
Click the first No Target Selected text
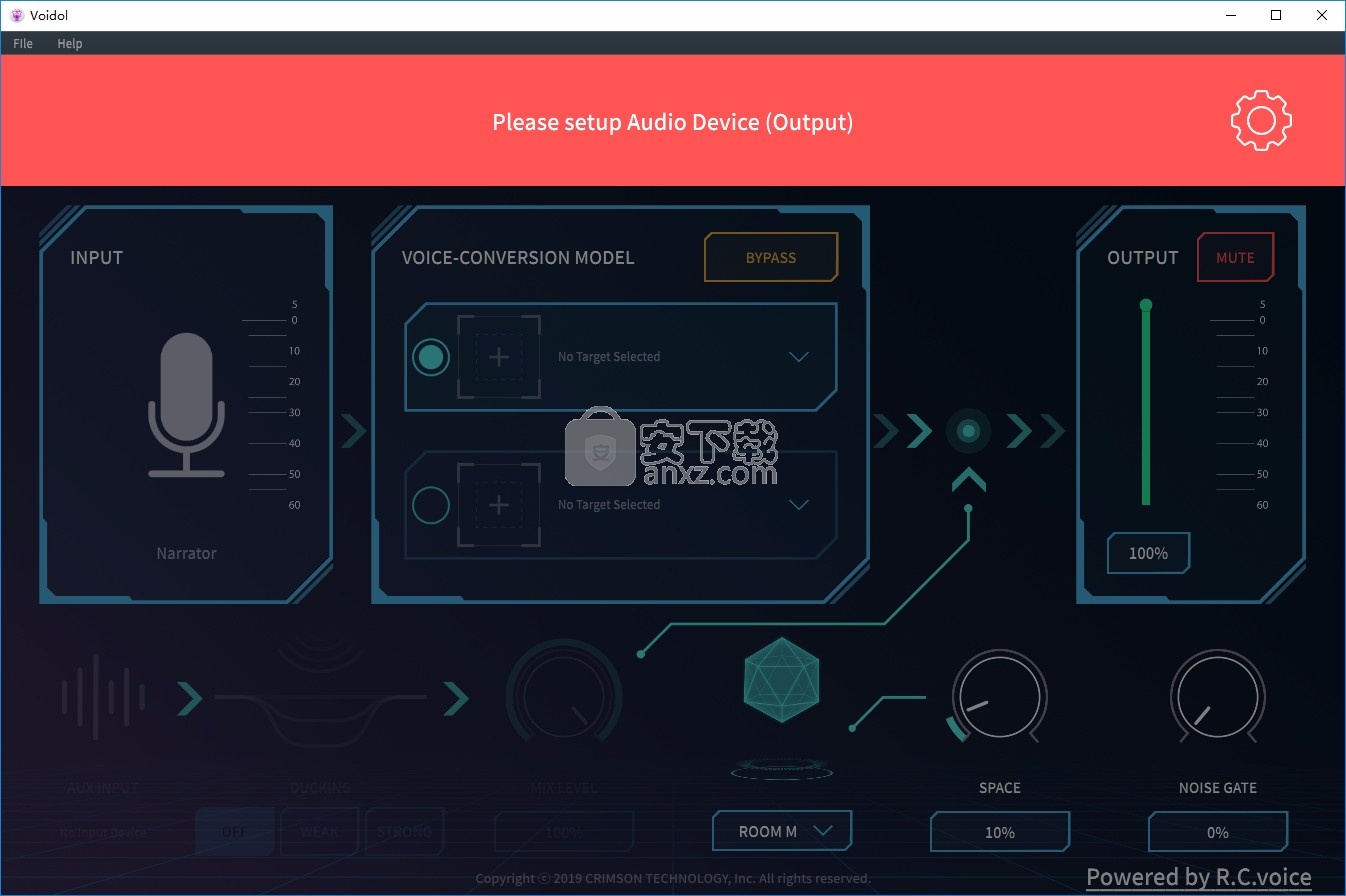click(x=609, y=357)
